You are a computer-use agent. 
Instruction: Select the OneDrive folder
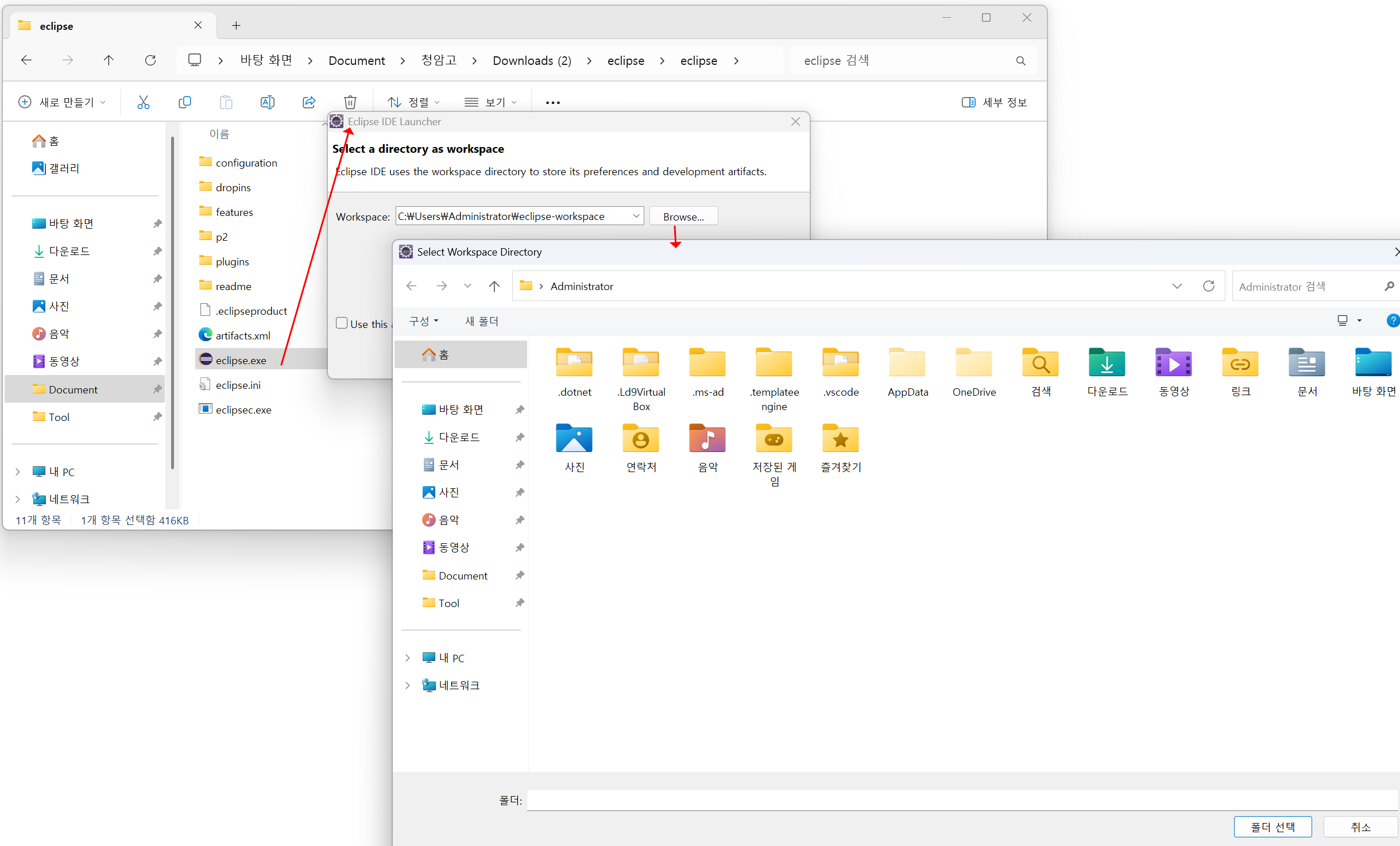[974, 372]
